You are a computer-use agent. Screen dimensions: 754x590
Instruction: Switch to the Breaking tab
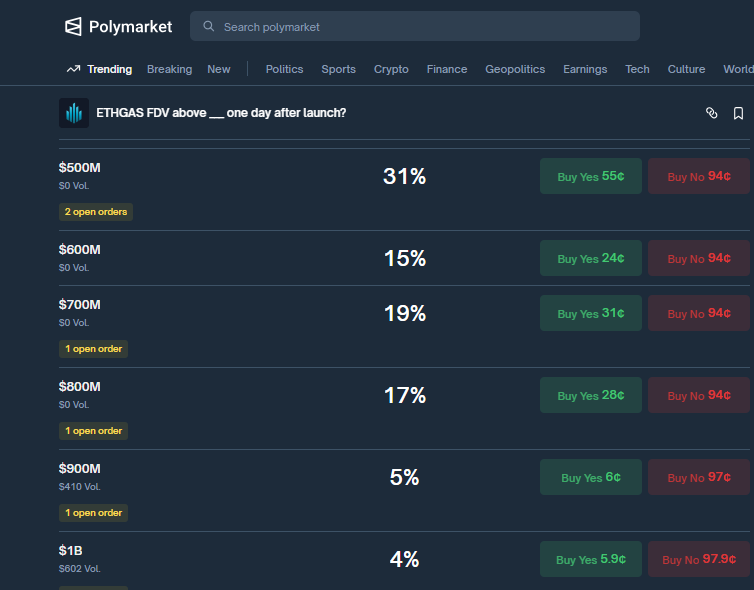coord(169,69)
